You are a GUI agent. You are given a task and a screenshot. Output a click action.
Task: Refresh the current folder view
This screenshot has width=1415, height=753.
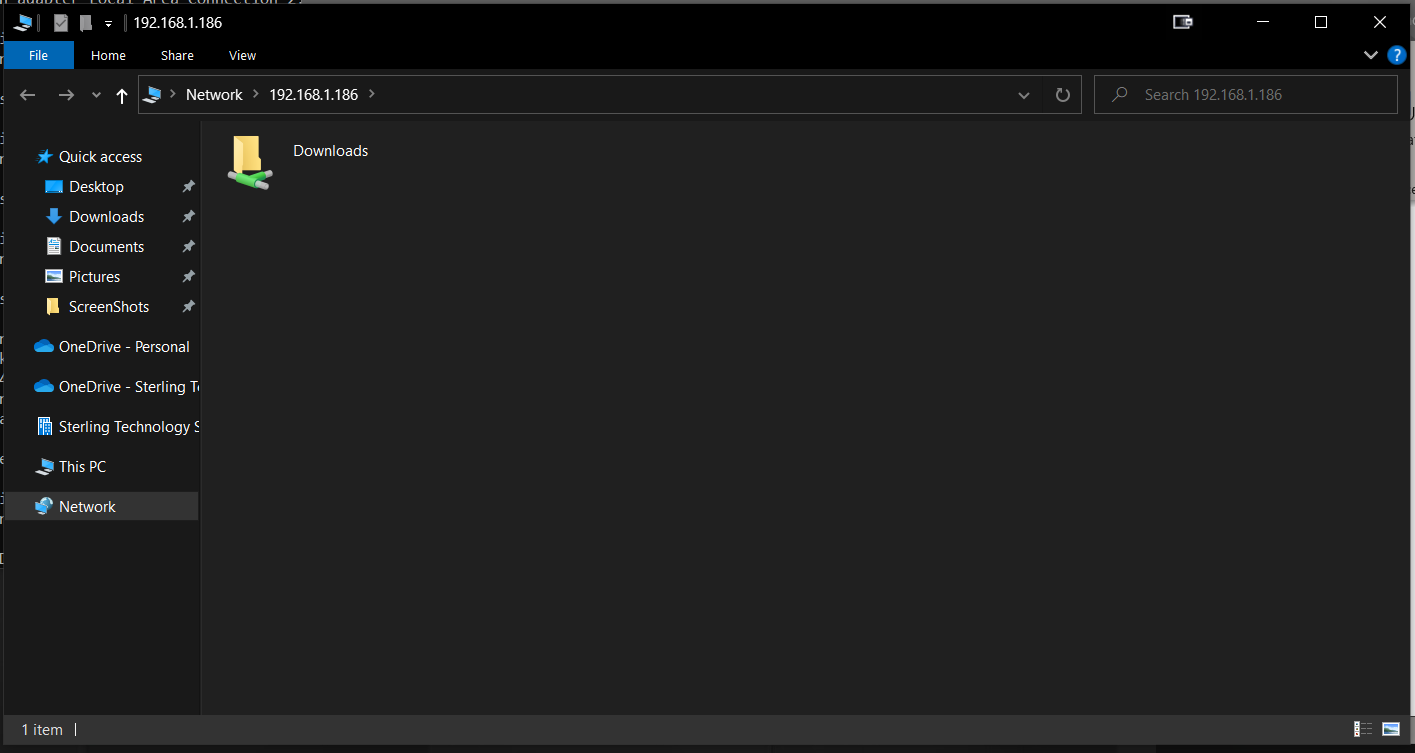(x=1062, y=94)
